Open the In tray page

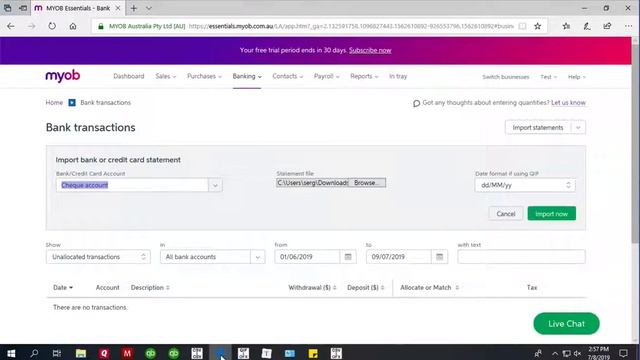[398, 76]
